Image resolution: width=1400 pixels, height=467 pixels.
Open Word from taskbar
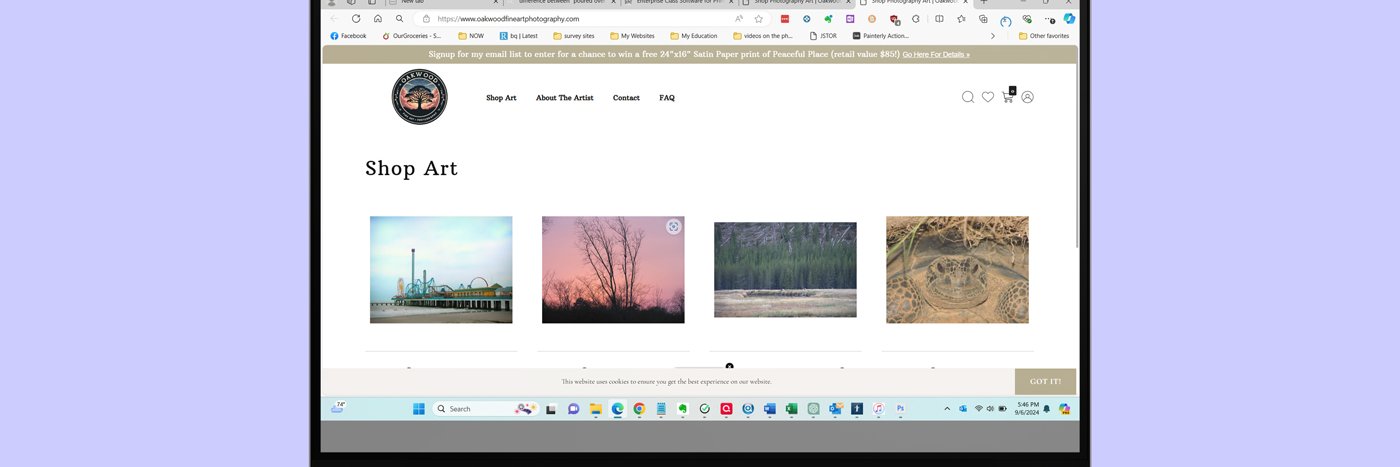click(x=770, y=408)
